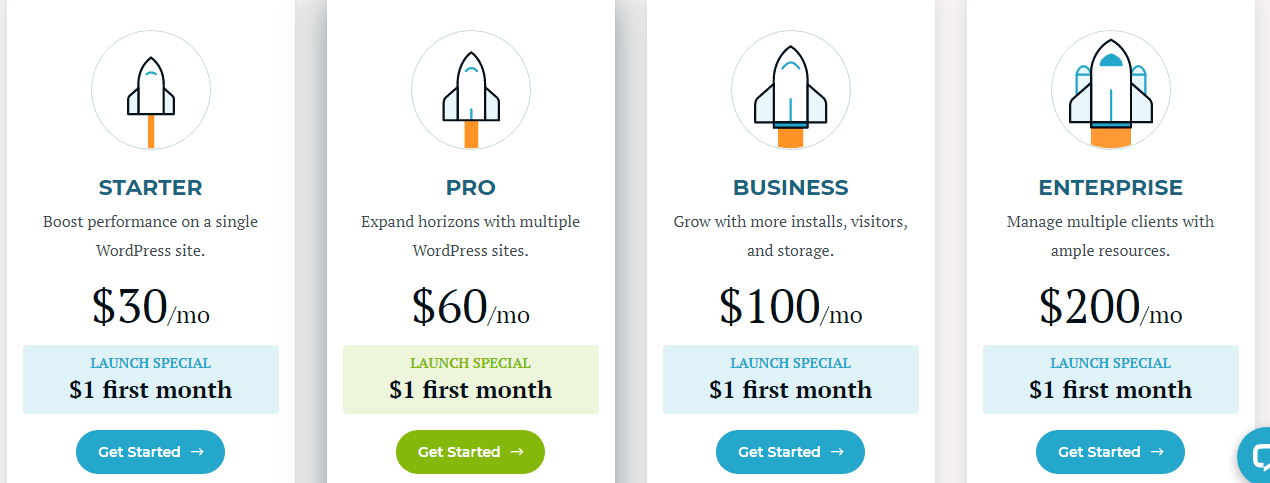This screenshot has width=1270, height=483.
Task: Click the Enterprise plan shuttle icon
Action: [x=1111, y=90]
